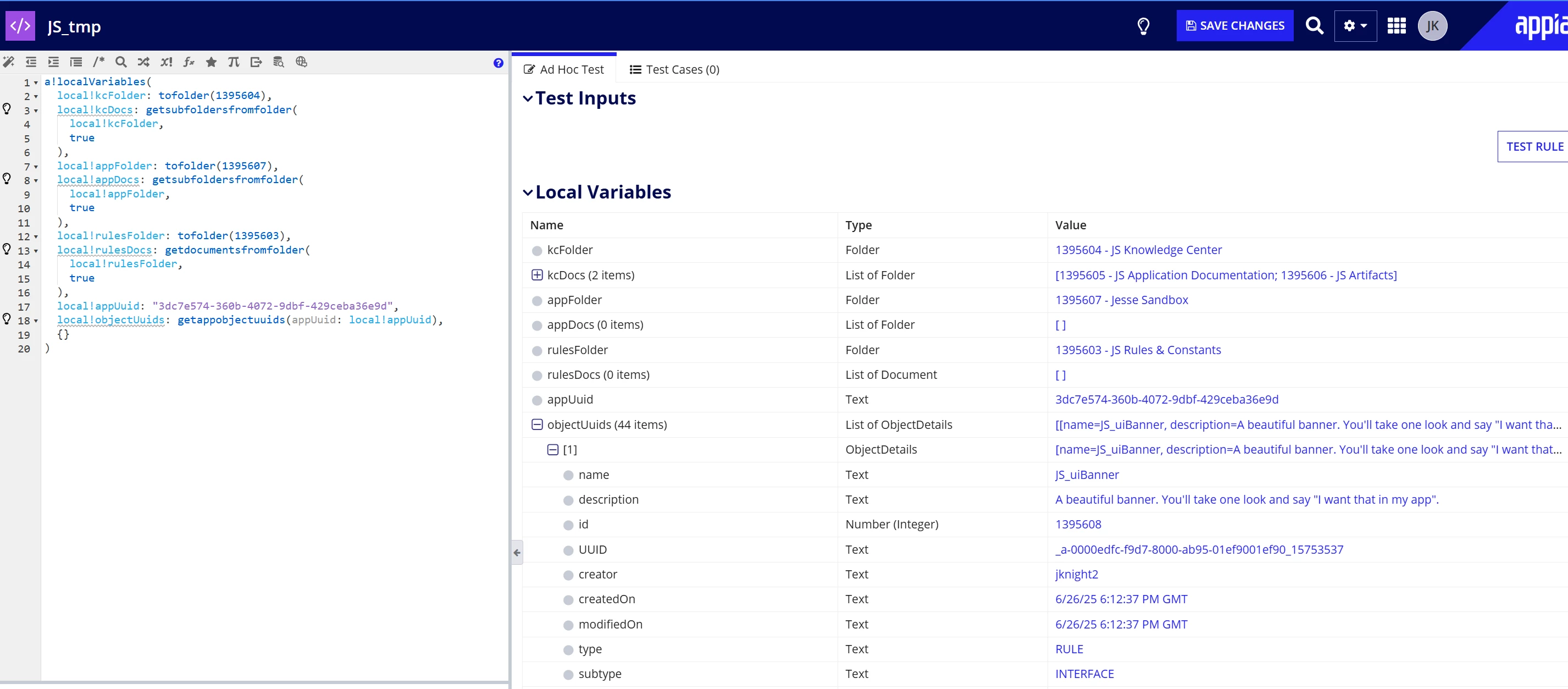Image resolution: width=1568 pixels, height=689 pixels.
Task: Click the JS_uiBanner name value
Action: click(1087, 475)
